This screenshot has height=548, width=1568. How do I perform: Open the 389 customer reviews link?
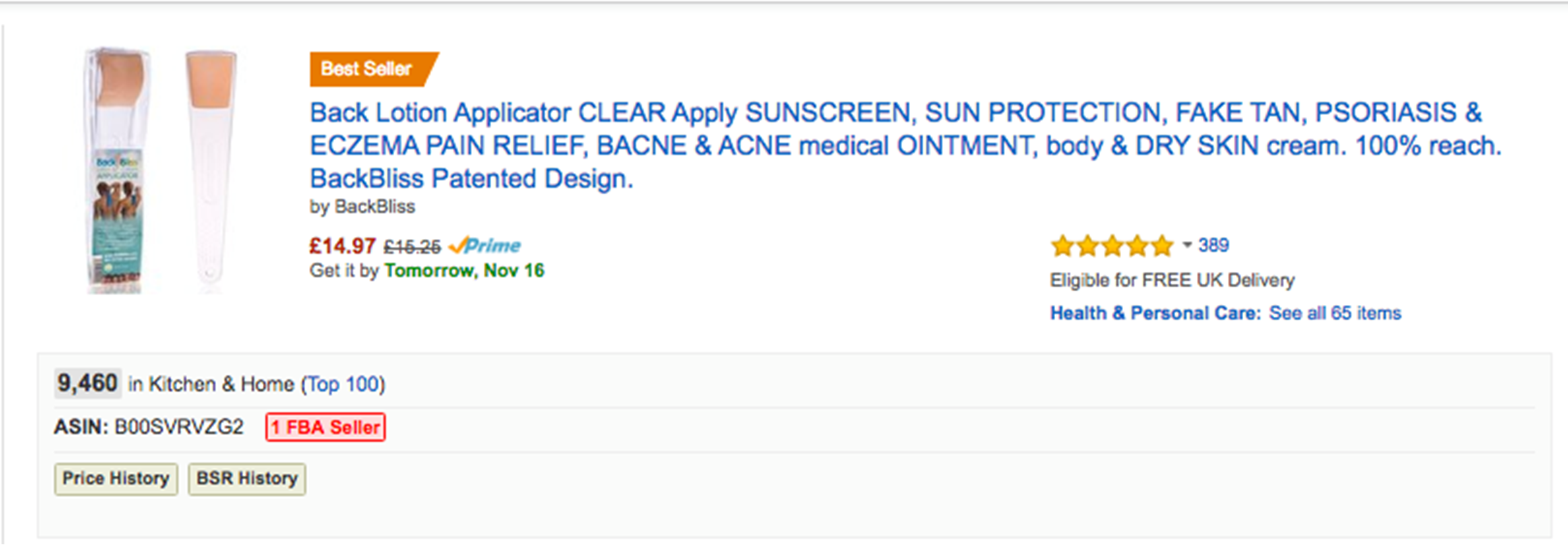tap(1213, 245)
